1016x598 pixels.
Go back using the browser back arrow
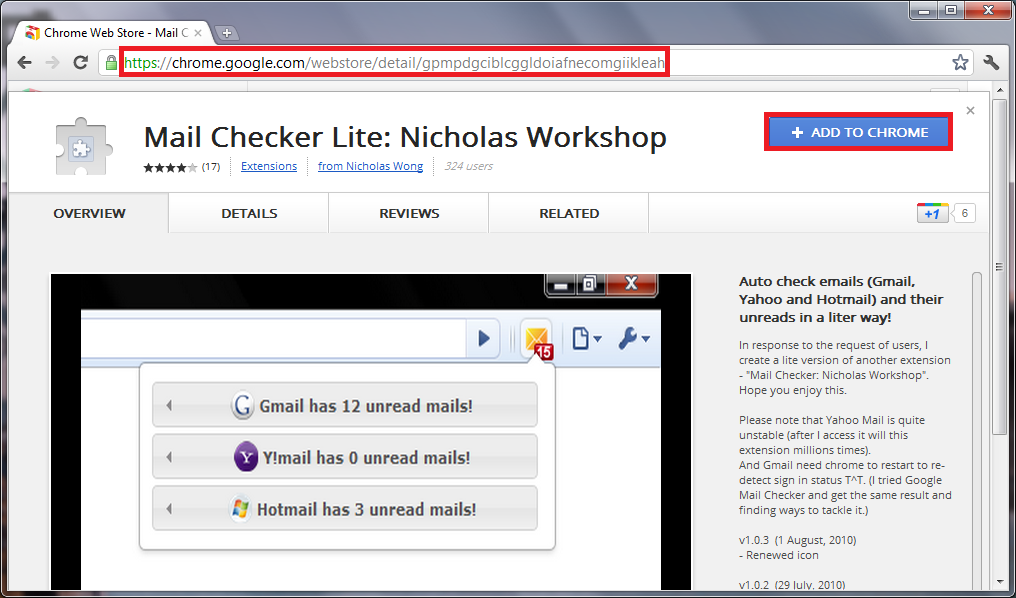(x=25, y=63)
